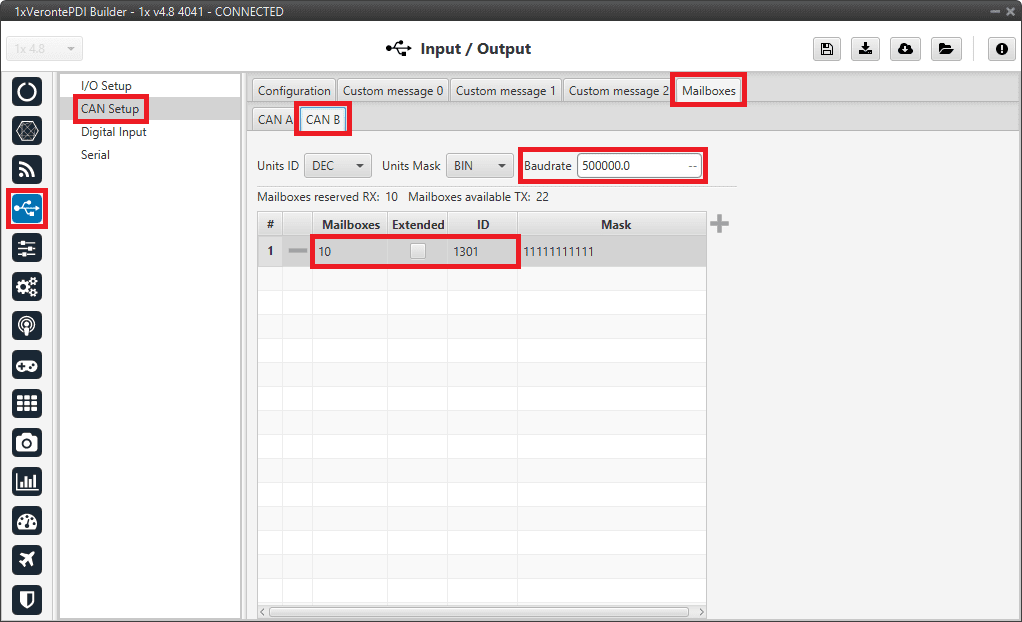Switch to the Configuration tab
The width and height of the screenshot is (1022, 622).
click(294, 91)
